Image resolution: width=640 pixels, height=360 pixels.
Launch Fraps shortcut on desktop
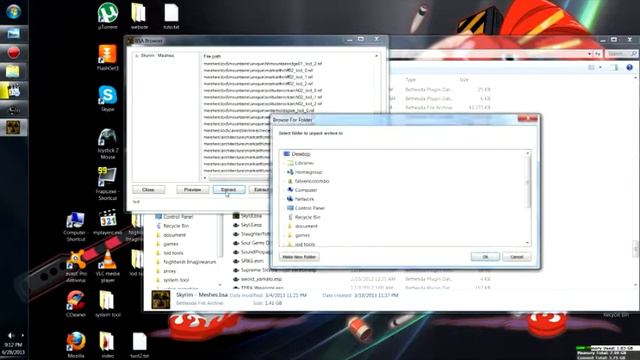pyautogui.click(x=107, y=184)
